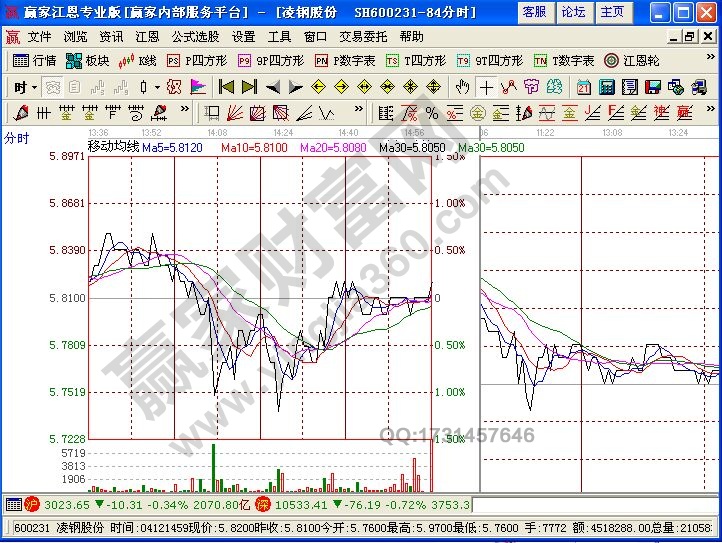Click the 论坛 forum button
Image resolution: width=722 pixels, height=543 pixels.
573,12
